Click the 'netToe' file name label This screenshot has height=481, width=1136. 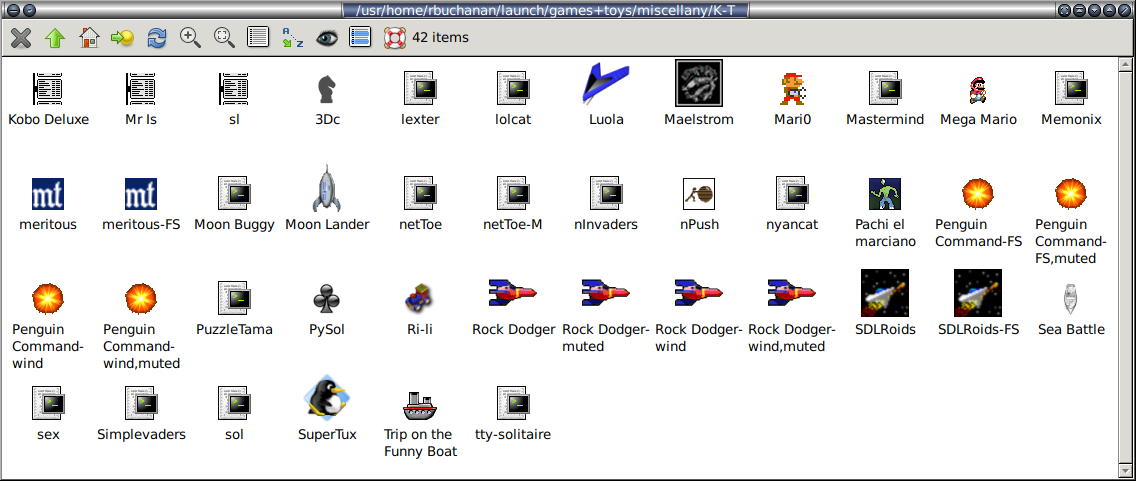pos(420,225)
